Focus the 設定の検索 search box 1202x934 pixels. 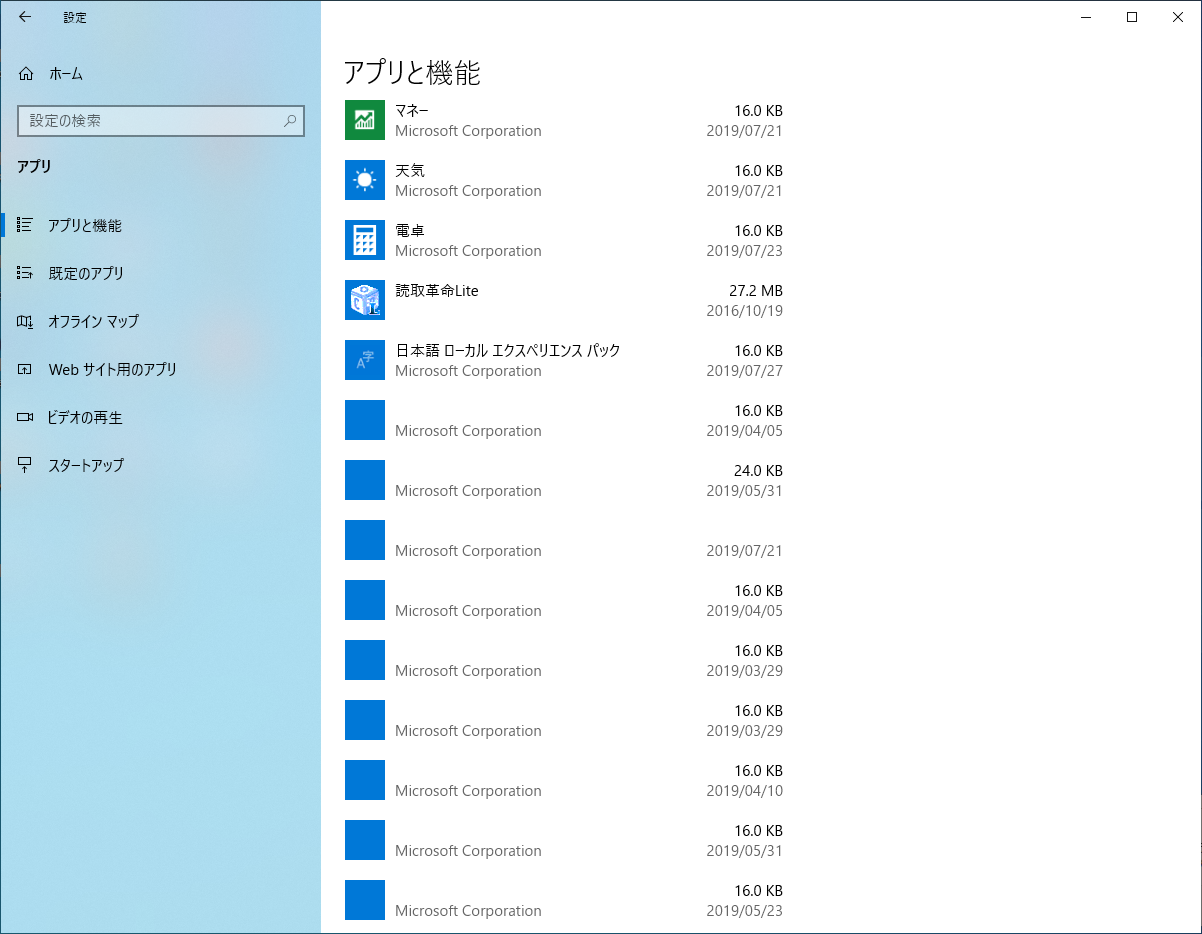pos(160,120)
